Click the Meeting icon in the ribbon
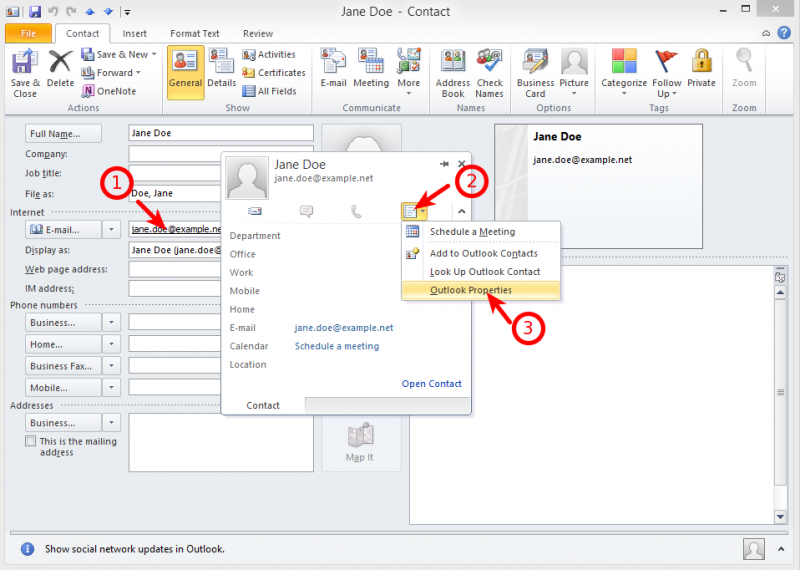 click(371, 68)
